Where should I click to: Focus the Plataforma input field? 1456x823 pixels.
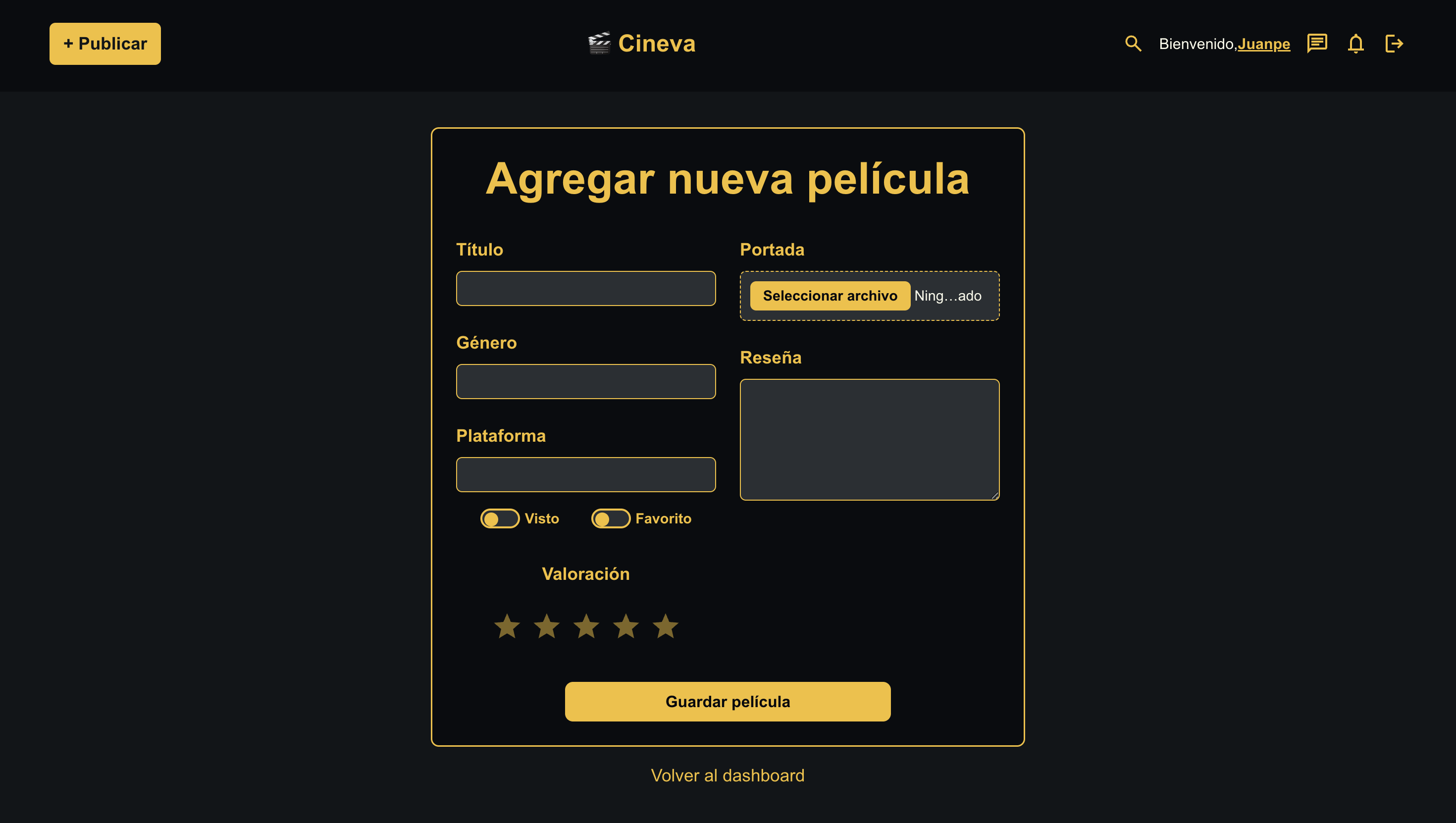pyautogui.click(x=585, y=475)
